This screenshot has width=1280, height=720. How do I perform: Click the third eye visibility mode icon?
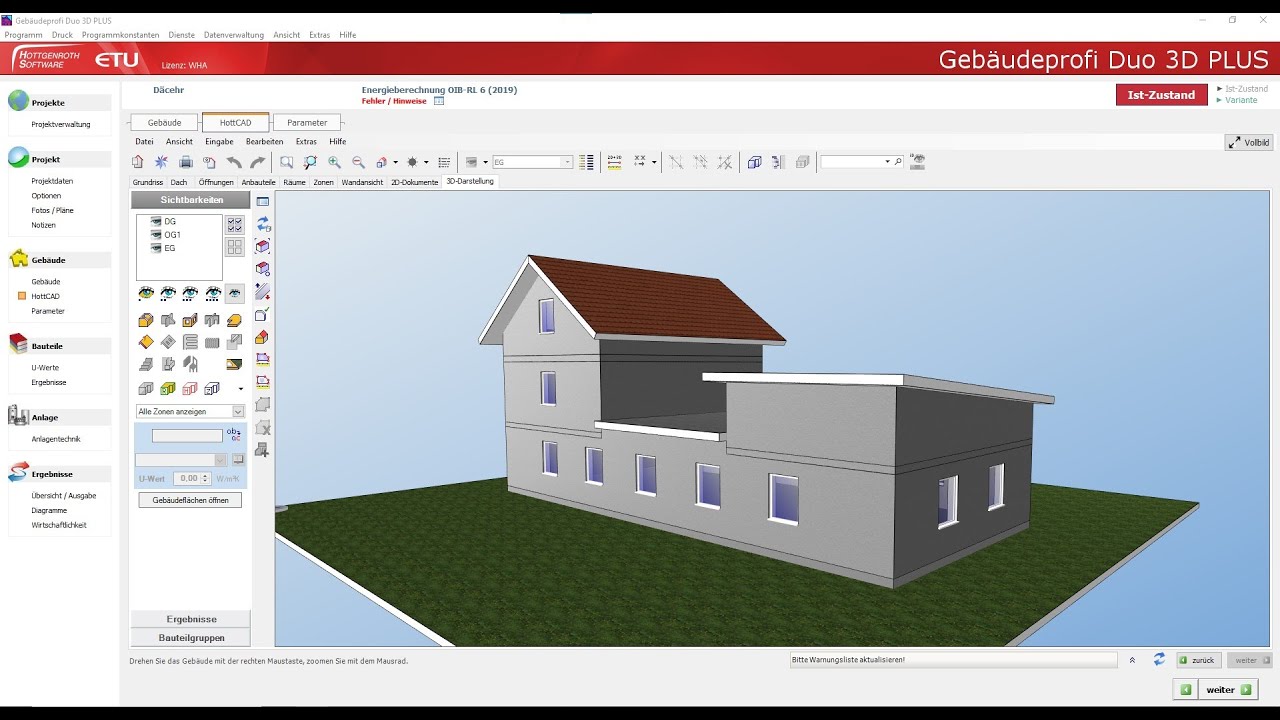190,293
